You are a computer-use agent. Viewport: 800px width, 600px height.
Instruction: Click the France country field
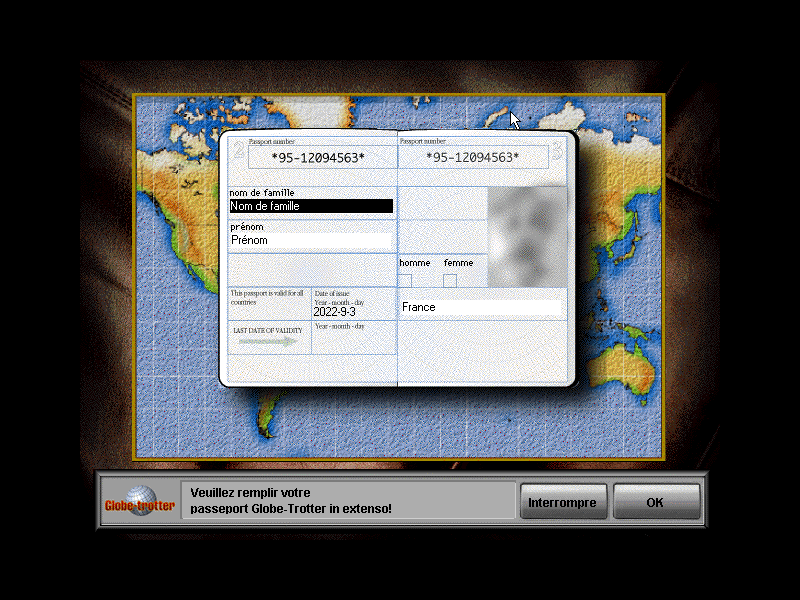coord(481,307)
